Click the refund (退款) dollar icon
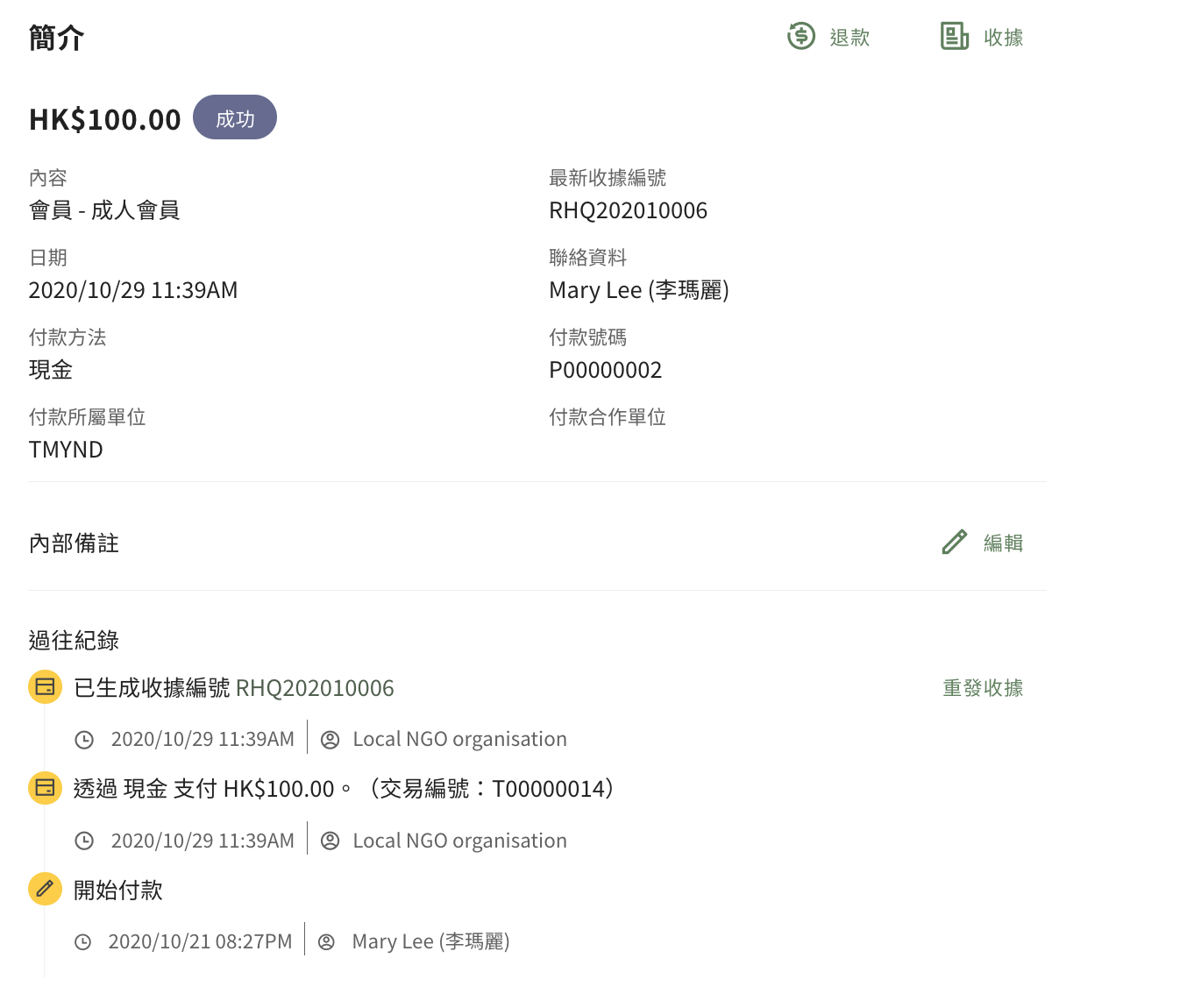Image resolution: width=1180 pixels, height=1008 pixels. 800,37
